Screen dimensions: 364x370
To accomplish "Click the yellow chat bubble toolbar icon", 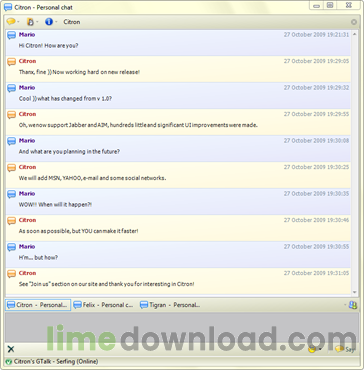I will pos(11,22).
